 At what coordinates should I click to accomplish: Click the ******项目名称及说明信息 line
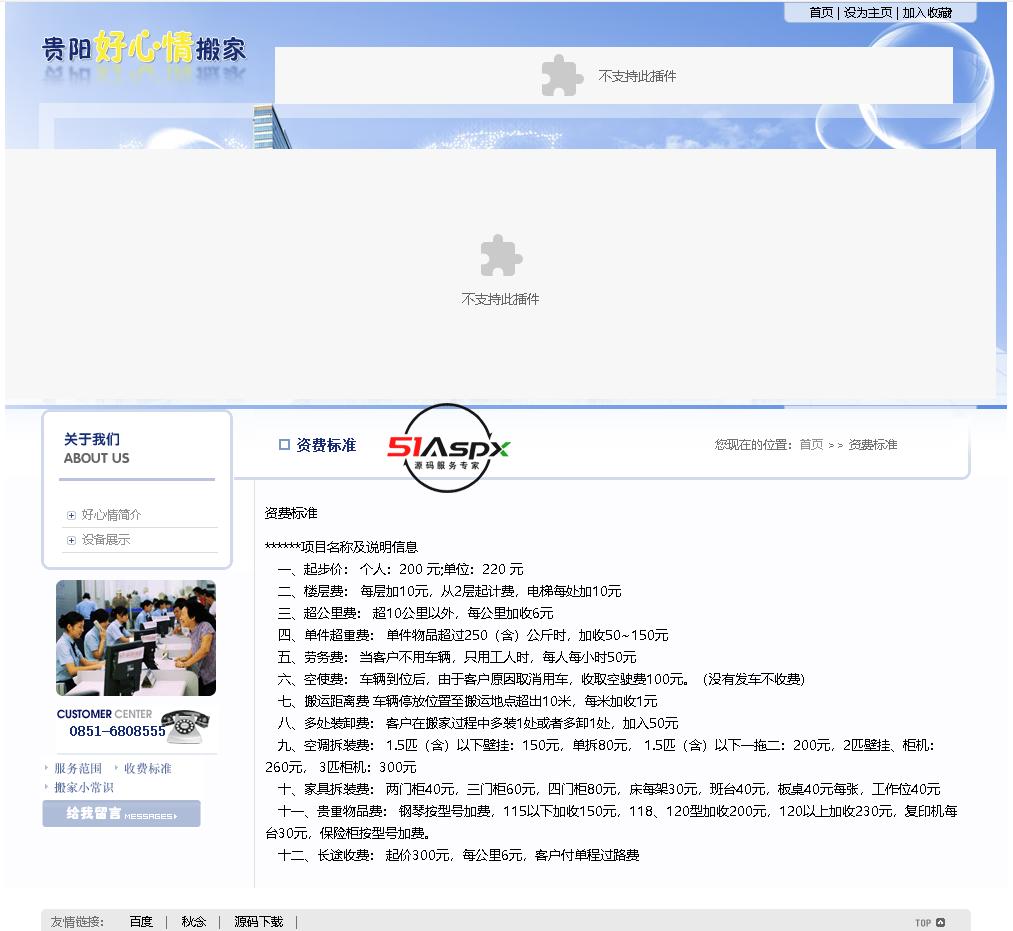342,547
